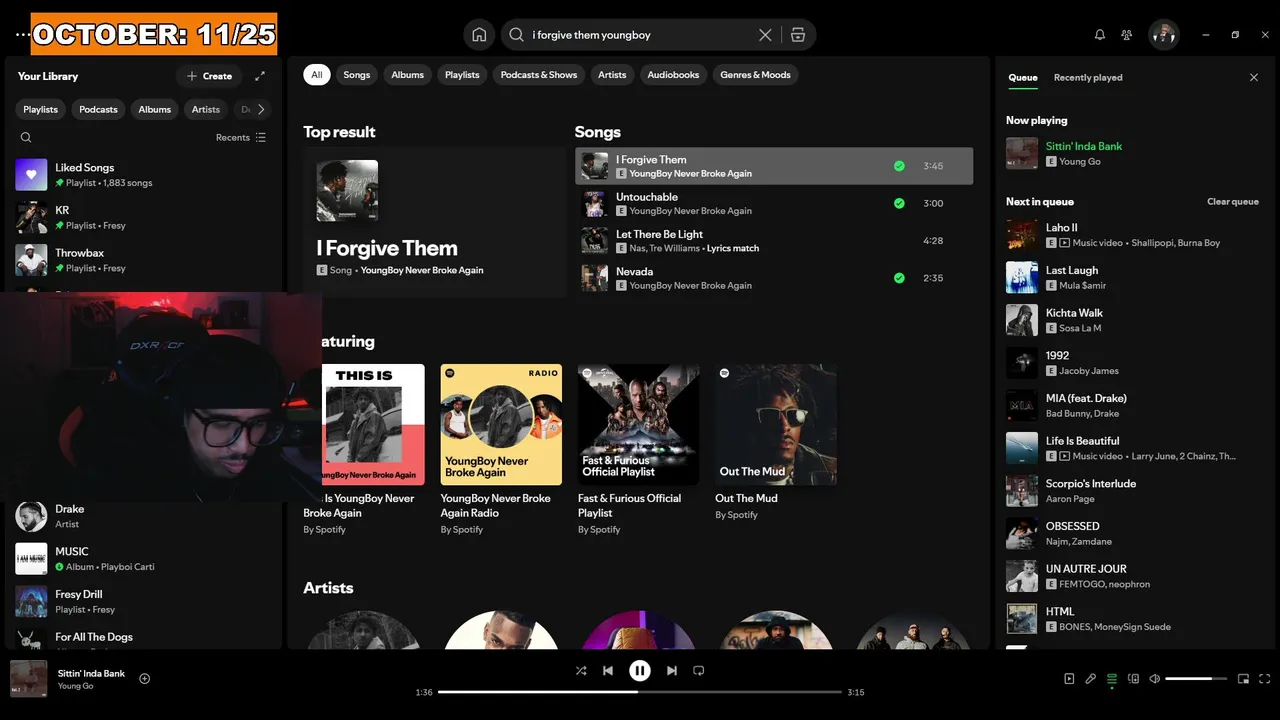Pause the current song
This screenshot has height=720, width=1280.
click(640, 671)
